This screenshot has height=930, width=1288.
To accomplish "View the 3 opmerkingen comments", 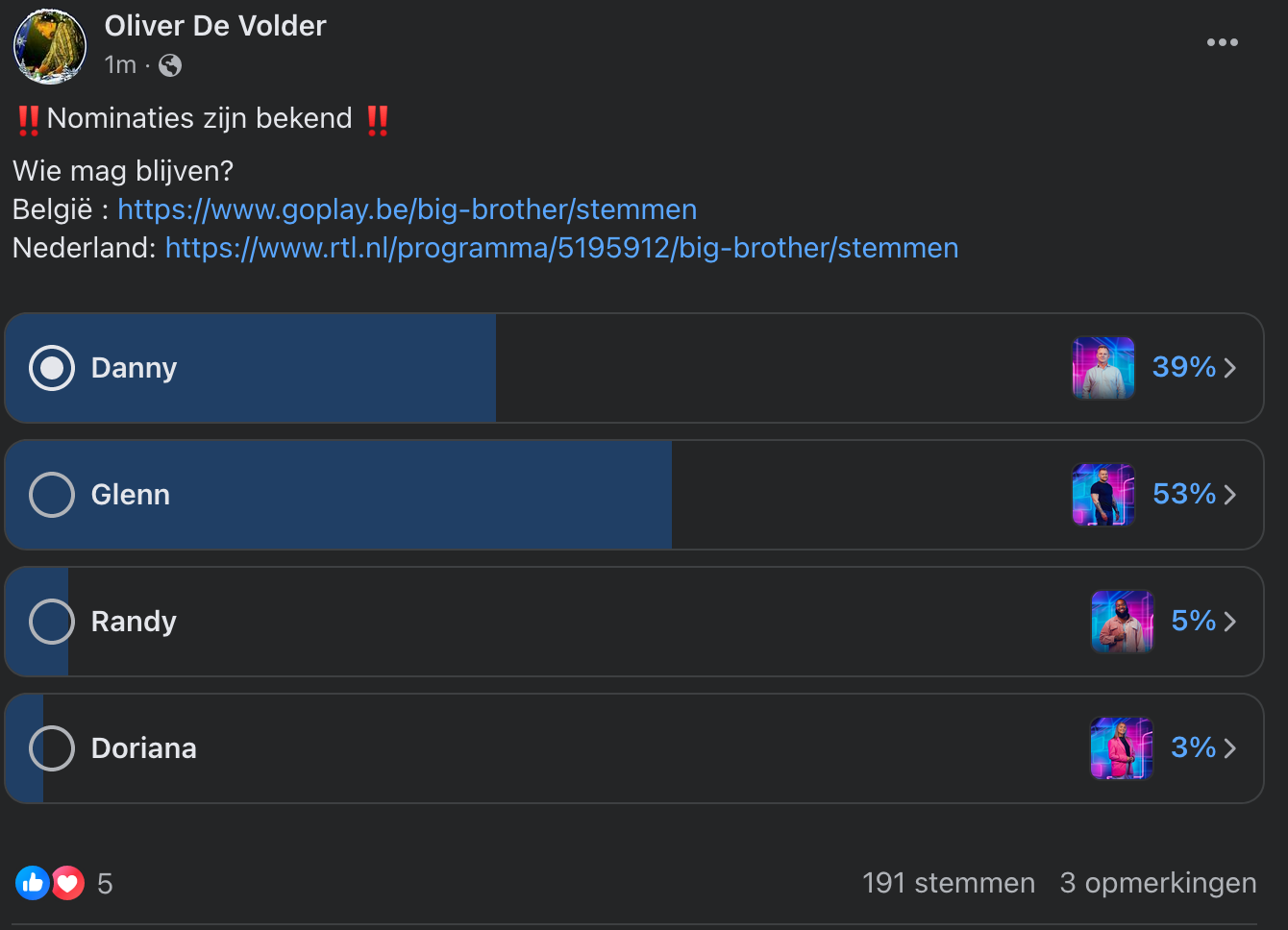I will coord(1158,883).
